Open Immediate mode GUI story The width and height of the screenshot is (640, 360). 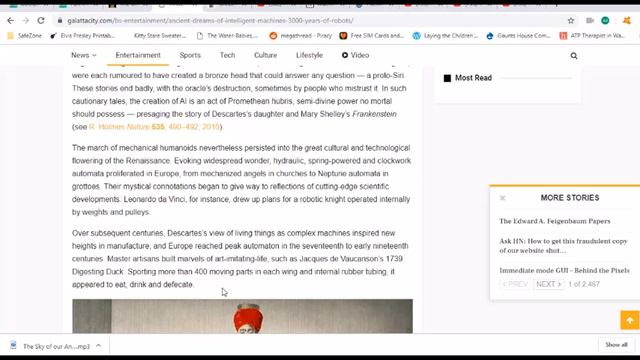pos(564,271)
